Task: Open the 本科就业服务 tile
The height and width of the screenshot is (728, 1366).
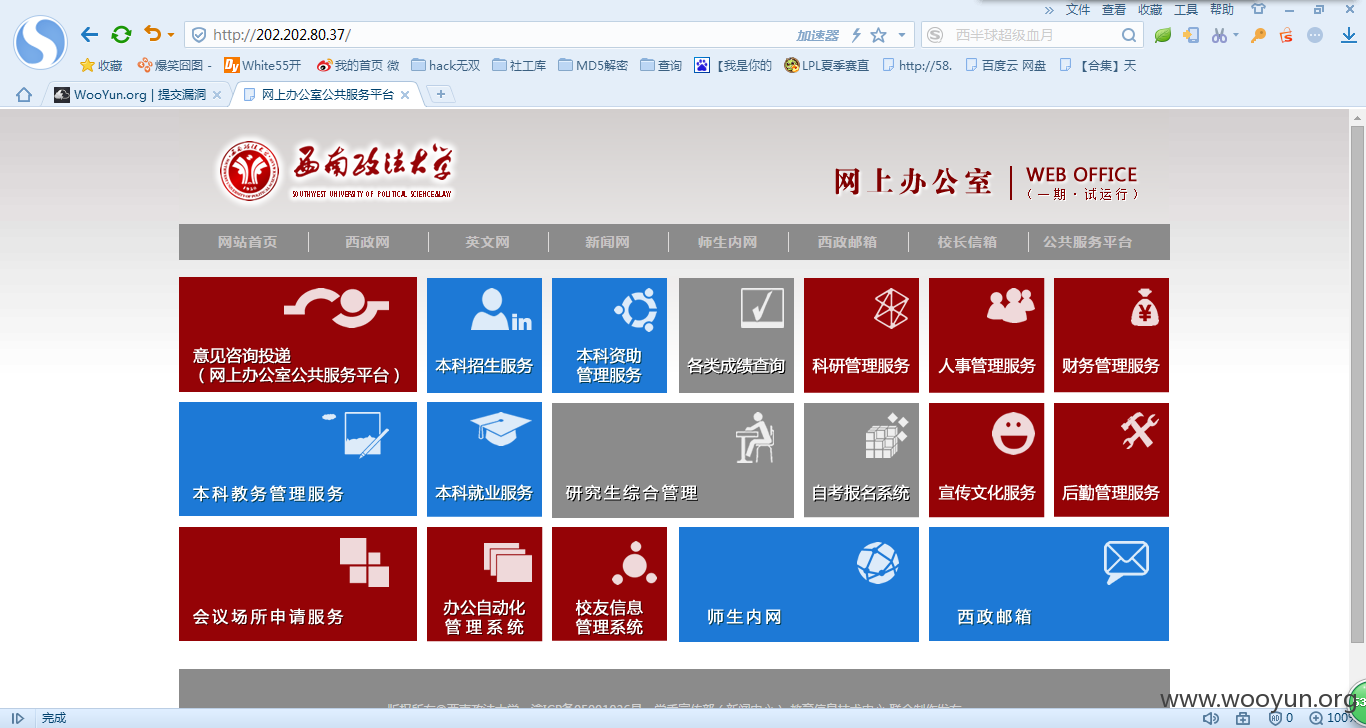Action: click(484, 460)
